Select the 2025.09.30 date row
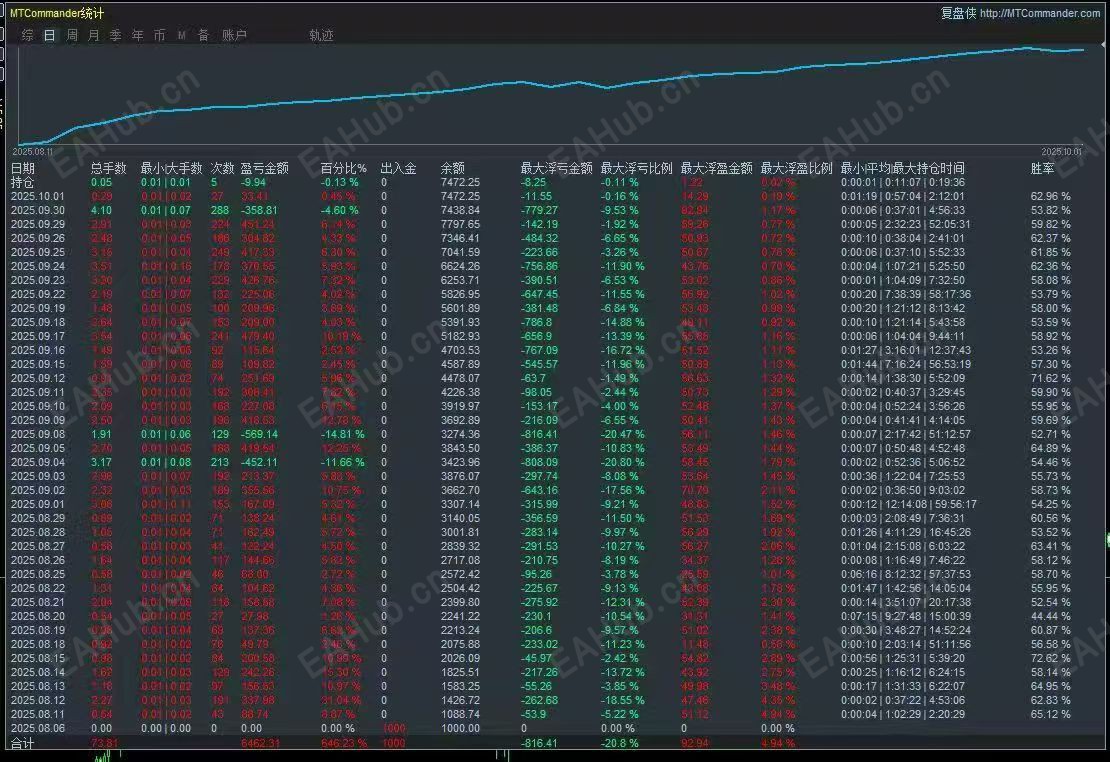This screenshot has width=1110, height=762. pos(38,210)
